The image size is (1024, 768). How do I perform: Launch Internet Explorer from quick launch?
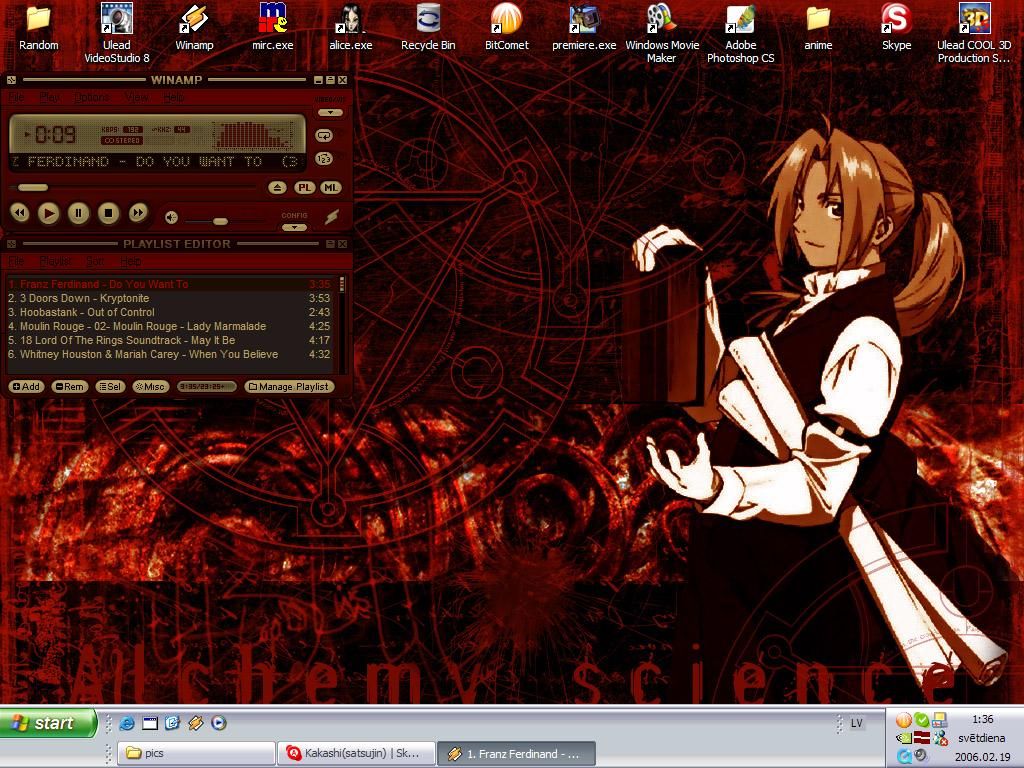click(127, 723)
